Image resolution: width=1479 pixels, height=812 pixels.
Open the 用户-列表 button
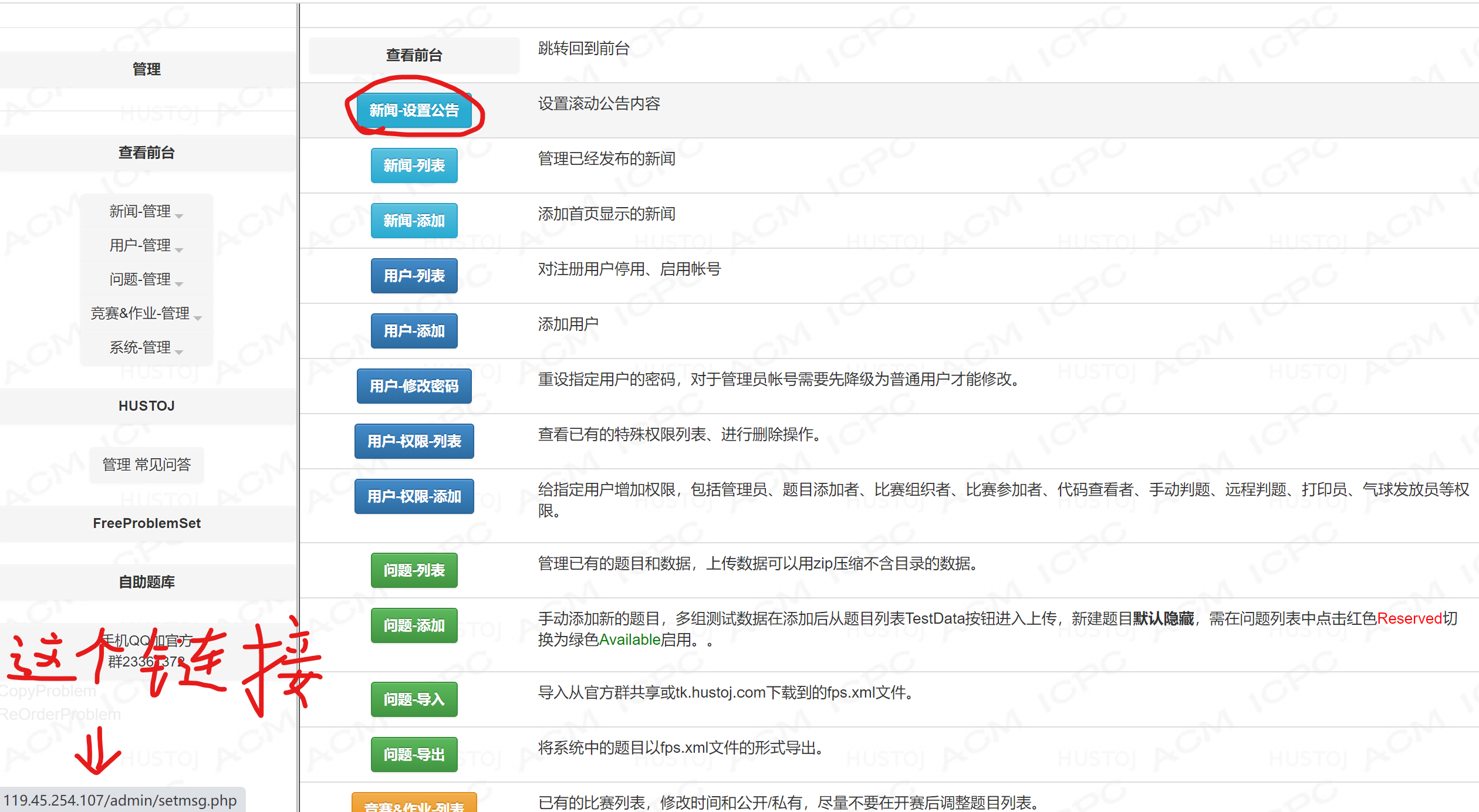click(414, 276)
